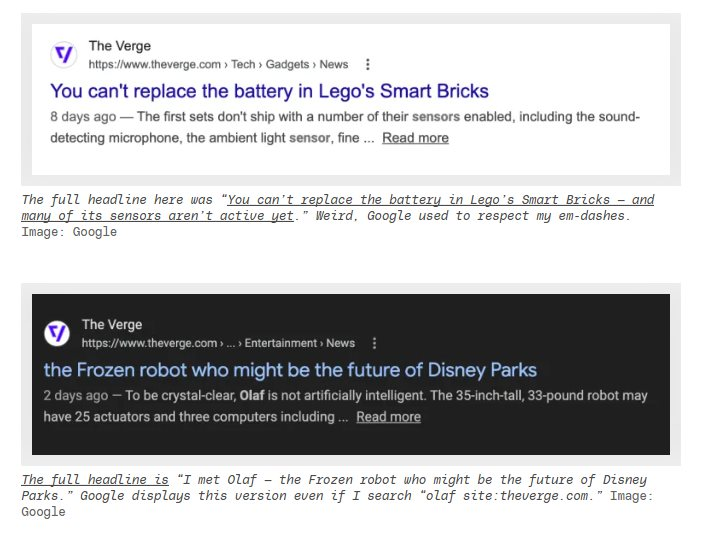This screenshot has width=720, height=547.
Task: Click The Verge site name in dark result
Action: pyautogui.click(x=112, y=324)
